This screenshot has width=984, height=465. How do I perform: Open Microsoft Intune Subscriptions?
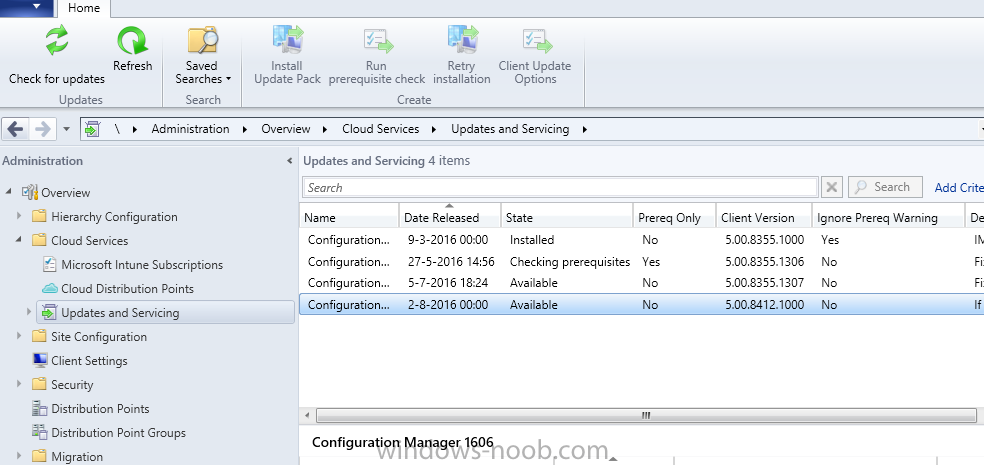click(x=142, y=265)
